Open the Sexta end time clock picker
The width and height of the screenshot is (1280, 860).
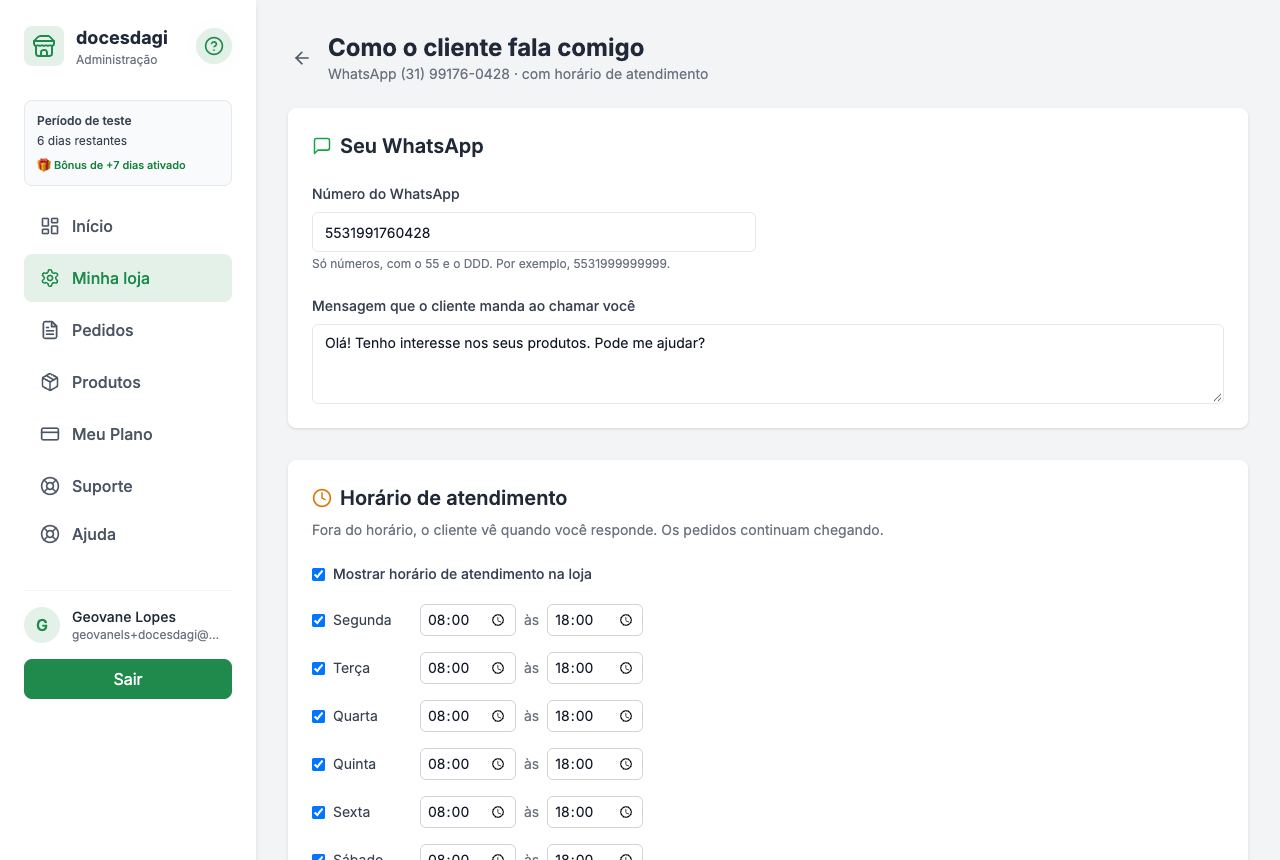click(x=626, y=812)
